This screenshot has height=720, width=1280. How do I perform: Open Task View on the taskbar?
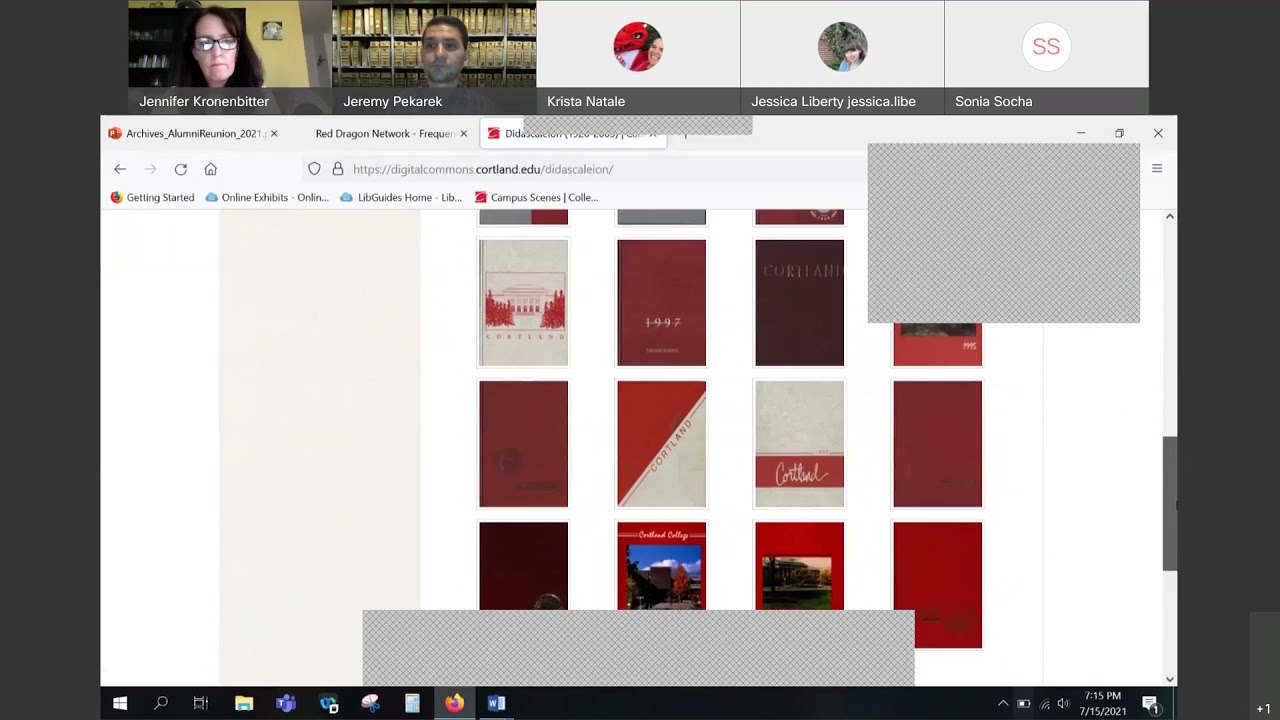201,703
